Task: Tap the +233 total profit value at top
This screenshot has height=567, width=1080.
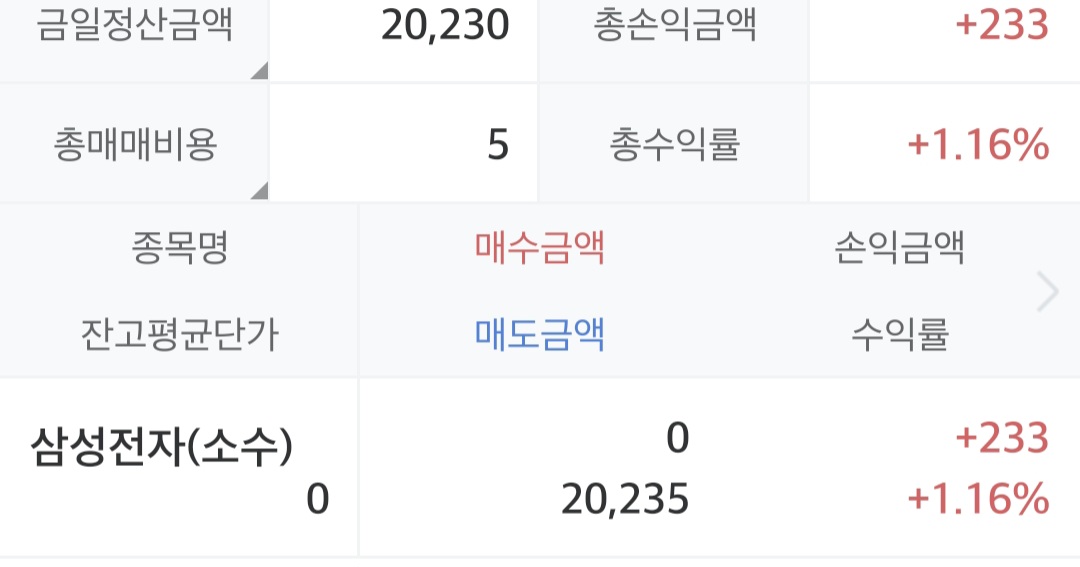Action: [1001, 27]
